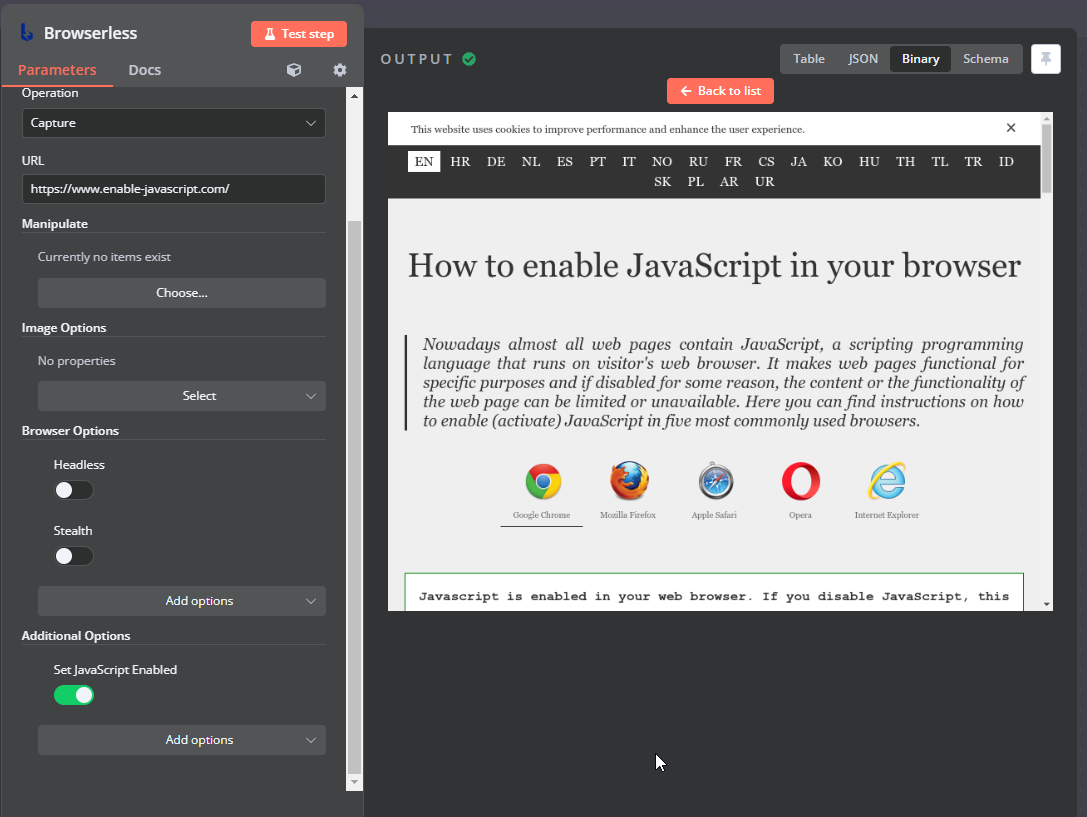The image size is (1087, 817).
Task: Turn on the Stealth switch
Action: tap(74, 556)
